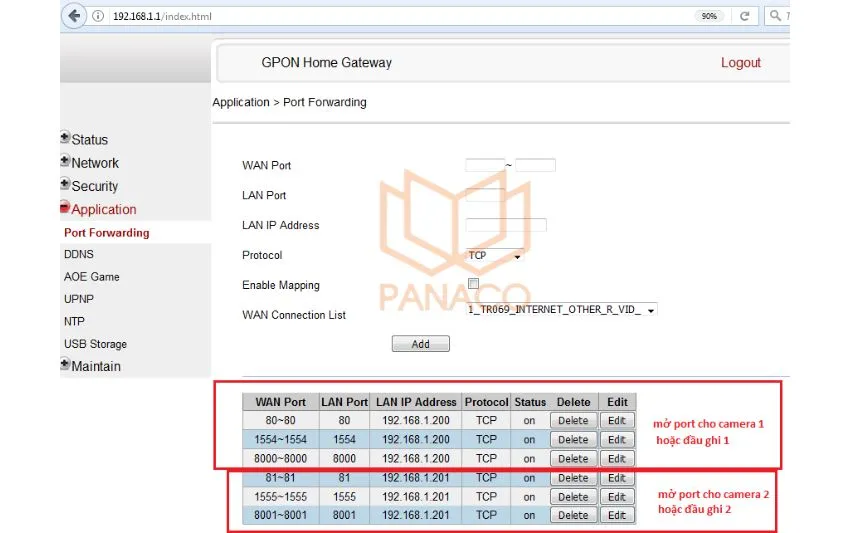Edit the 1554~1554 port rule
The width and height of the screenshot is (850, 533).
point(617,440)
